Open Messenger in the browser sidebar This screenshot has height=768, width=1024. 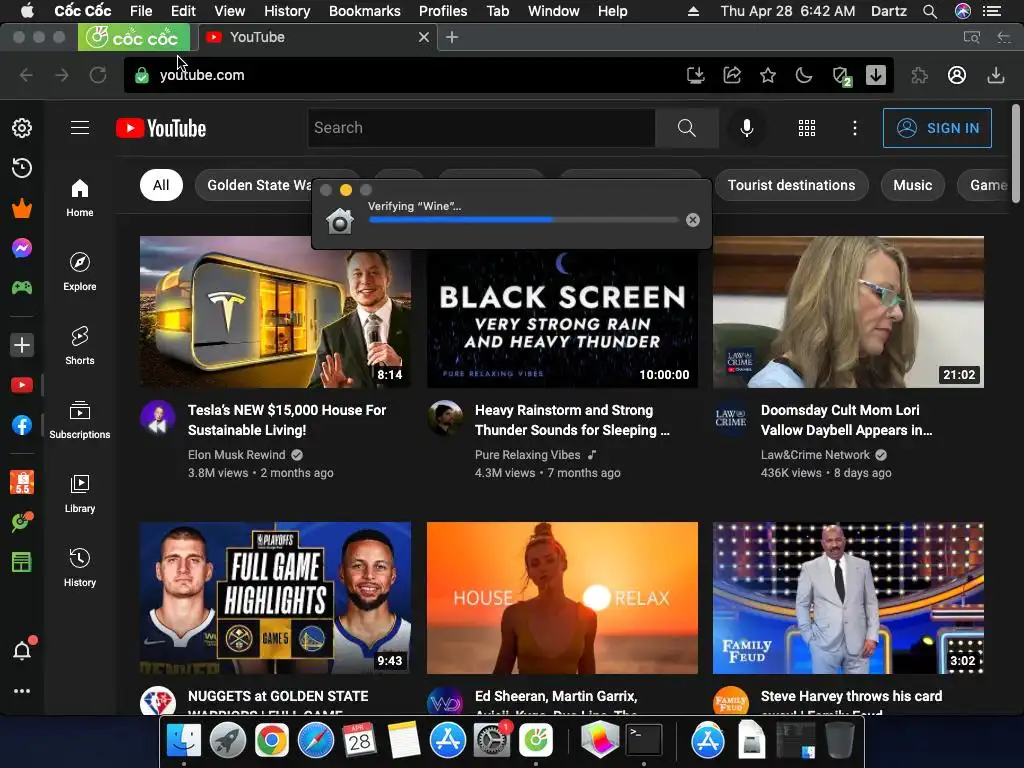point(22,248)
